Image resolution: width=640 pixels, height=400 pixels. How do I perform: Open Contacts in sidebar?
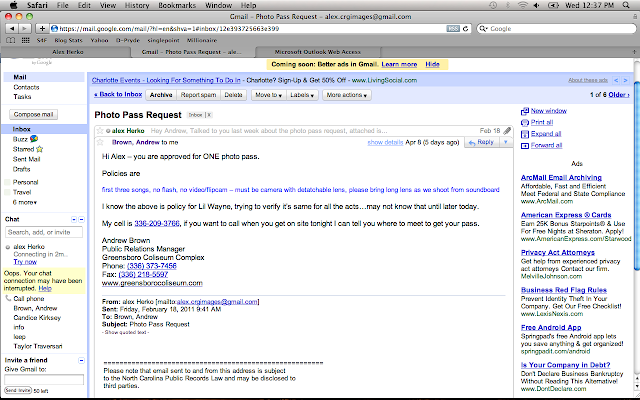pyautogui.click(x=26, y=87)
